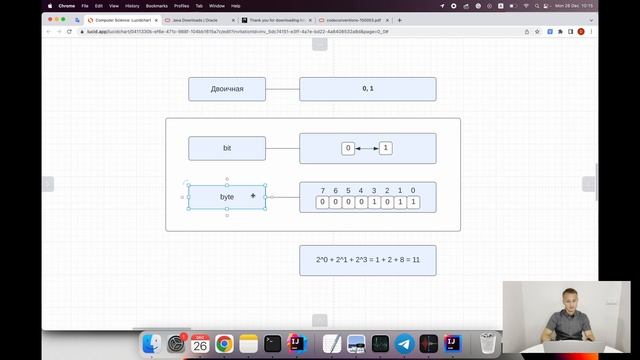Click the date and time in menu bar
The width and height of the screenshot is (640, 360).
coord(574,6)
